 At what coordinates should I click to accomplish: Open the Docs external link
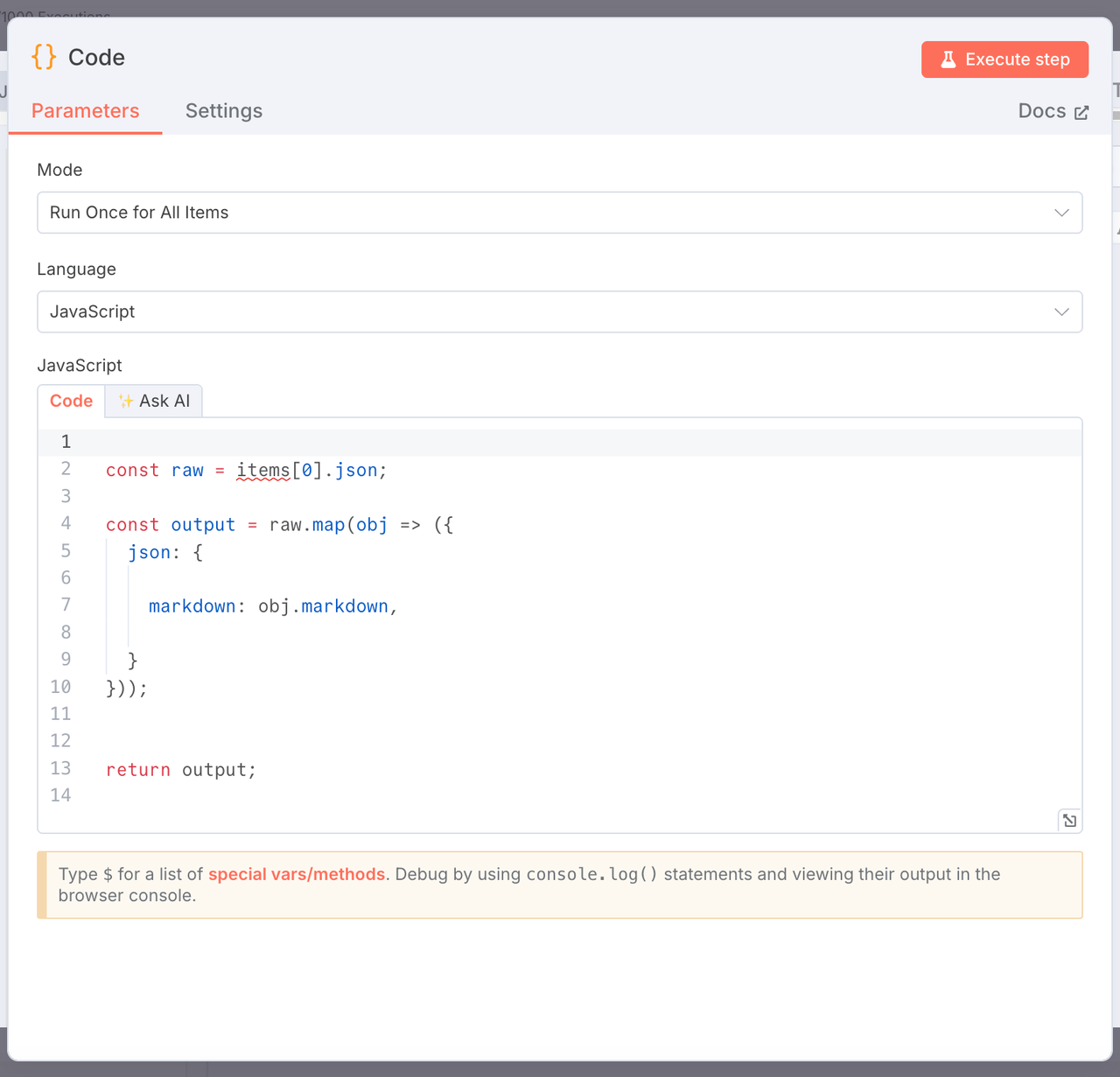pyautogui.click(x=1053, y=111)
